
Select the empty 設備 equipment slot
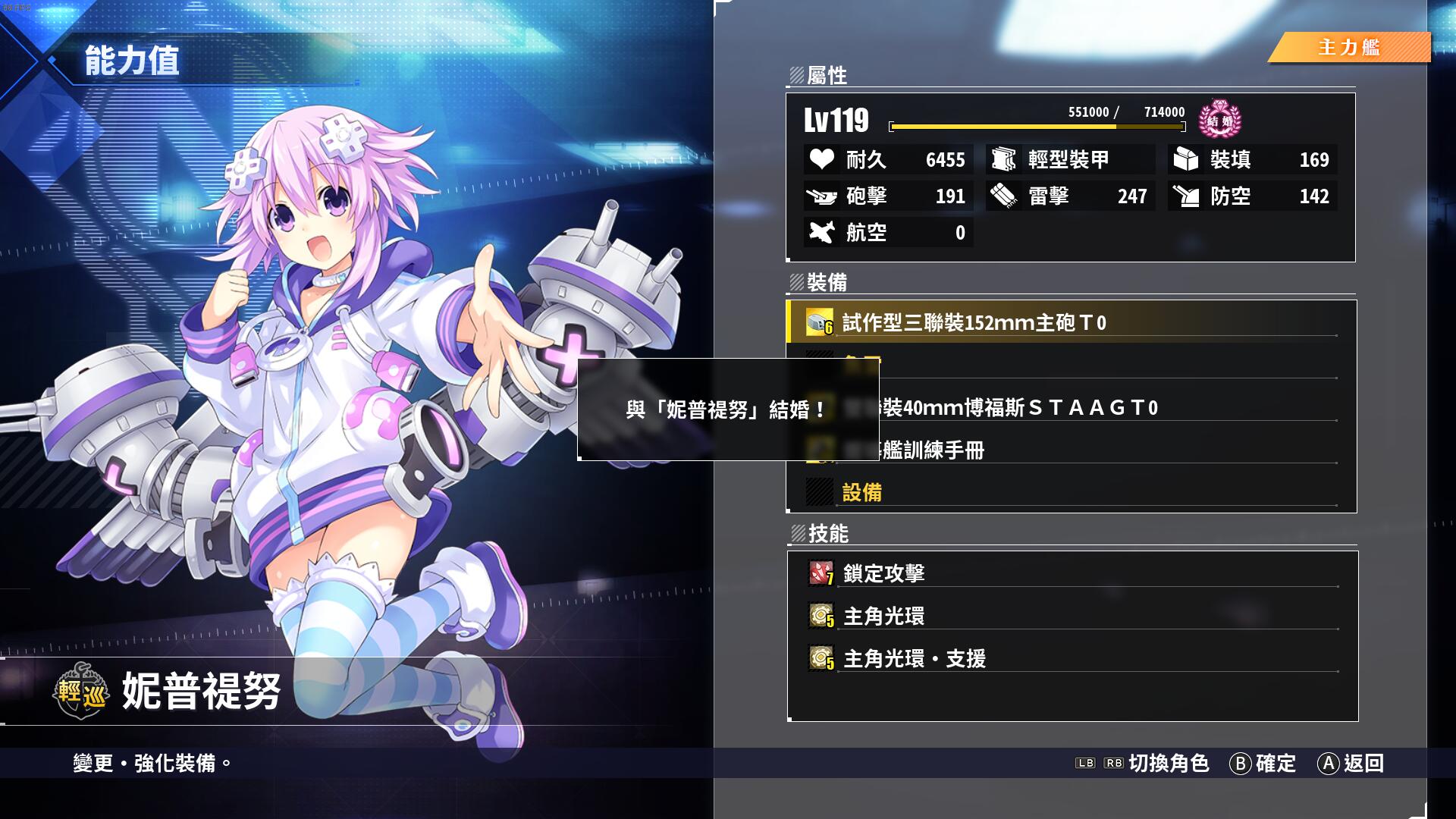tap(1071, 492)
